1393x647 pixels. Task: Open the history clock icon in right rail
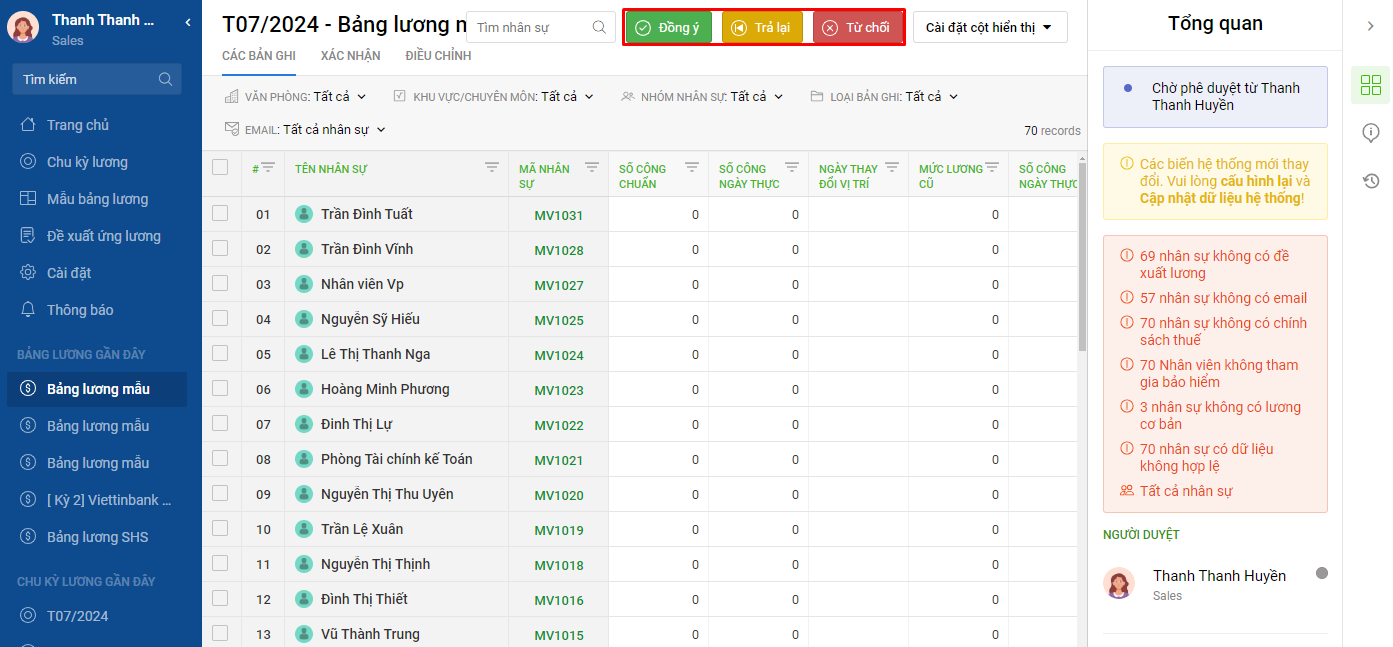point(1371,181)
